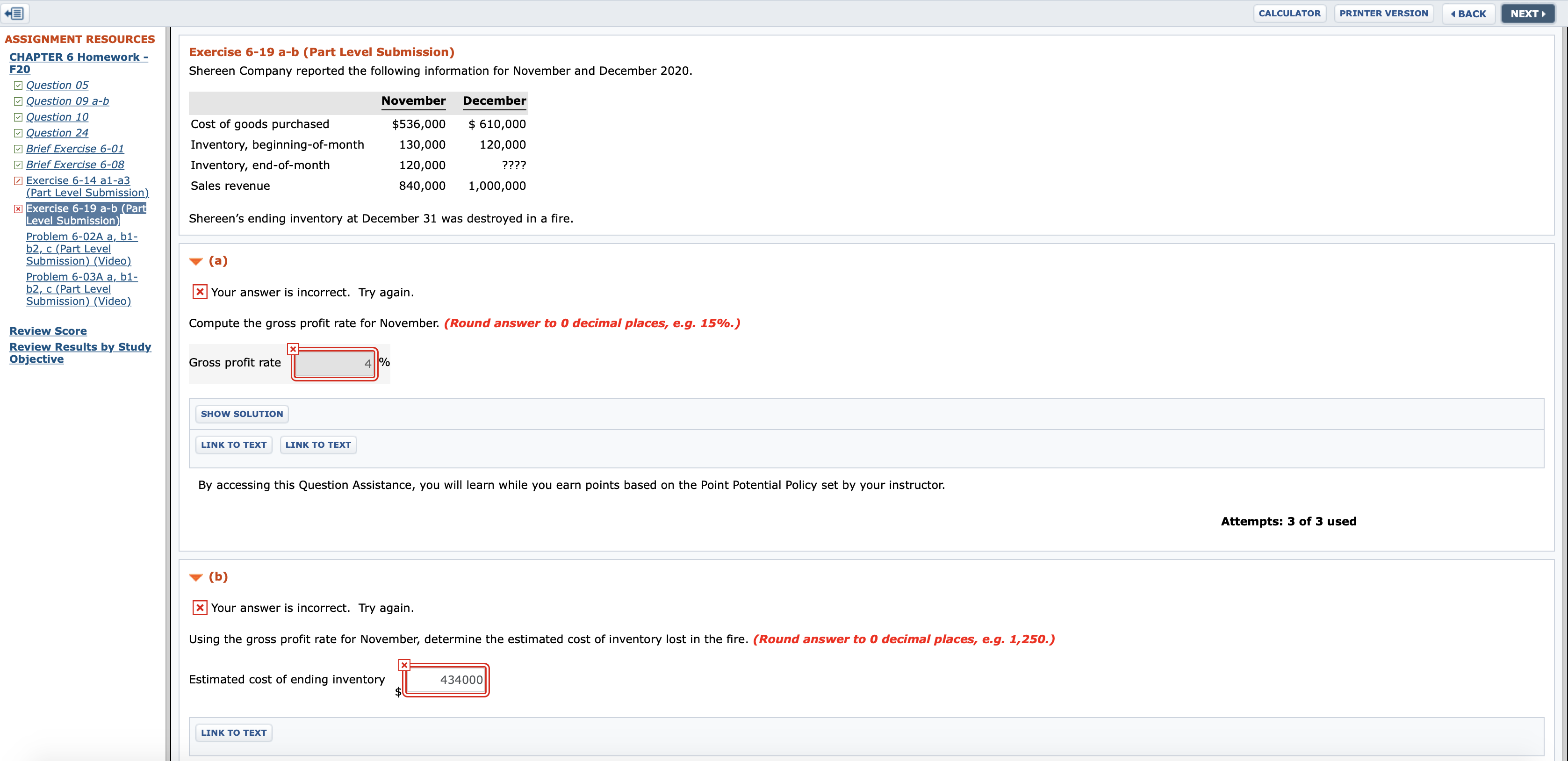Collapse part (b) using orange triangle
This screenshot has height=761, width=1568.
click(x=195, y=577)
